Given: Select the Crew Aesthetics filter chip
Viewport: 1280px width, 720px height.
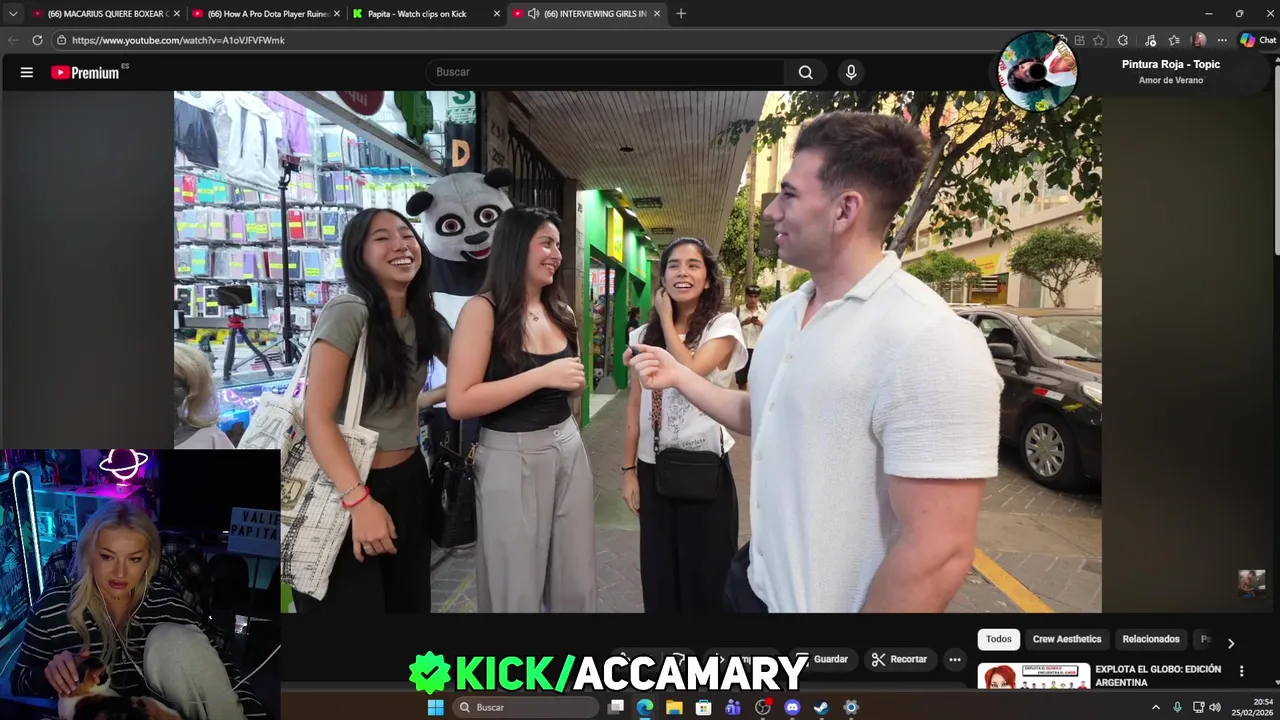Looking at the screenshot, I should pyautogui.click(x=1067, y=639).
